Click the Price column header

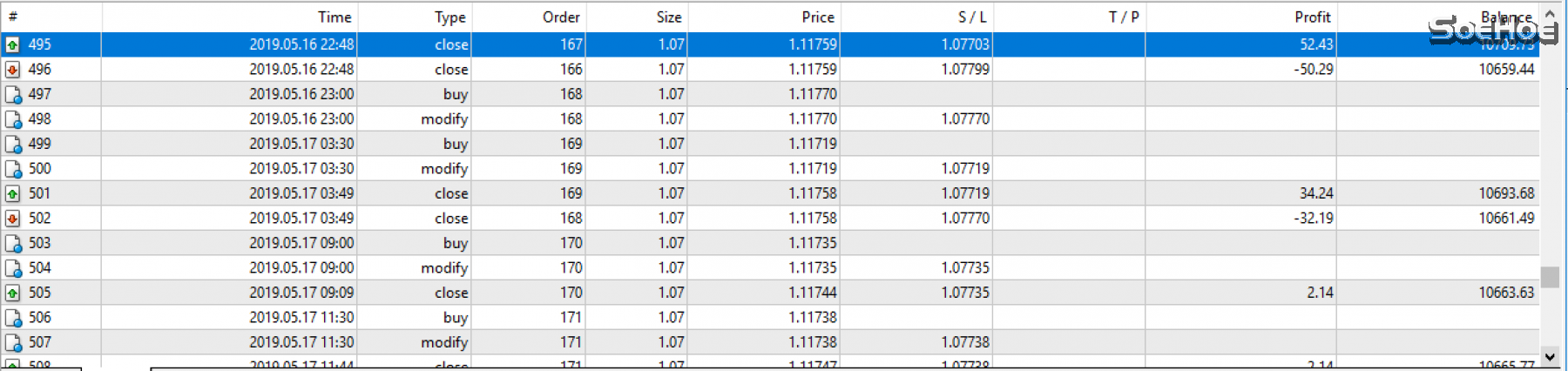[x=817, y=17]
